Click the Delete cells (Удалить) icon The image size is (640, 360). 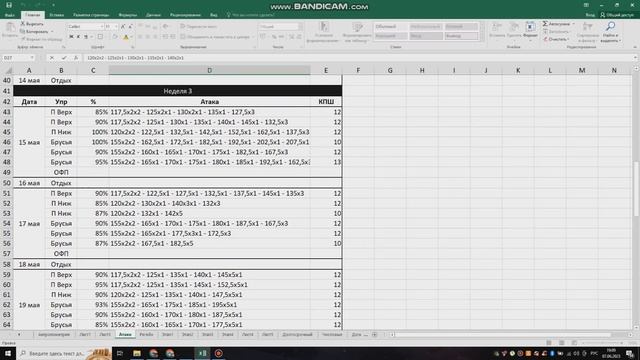click(x=514, y=27)
